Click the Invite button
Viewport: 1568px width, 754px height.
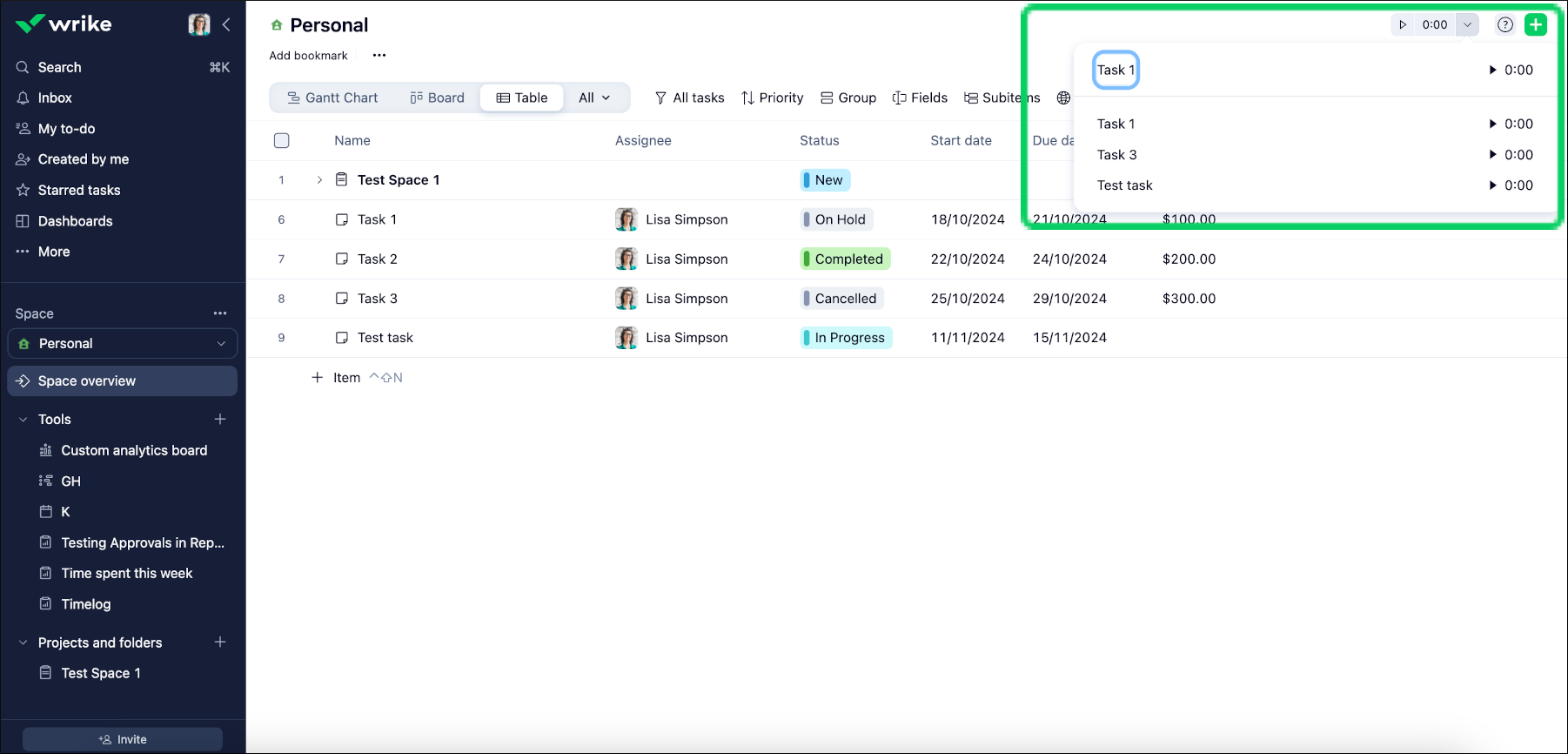click(x=123, y=739)
